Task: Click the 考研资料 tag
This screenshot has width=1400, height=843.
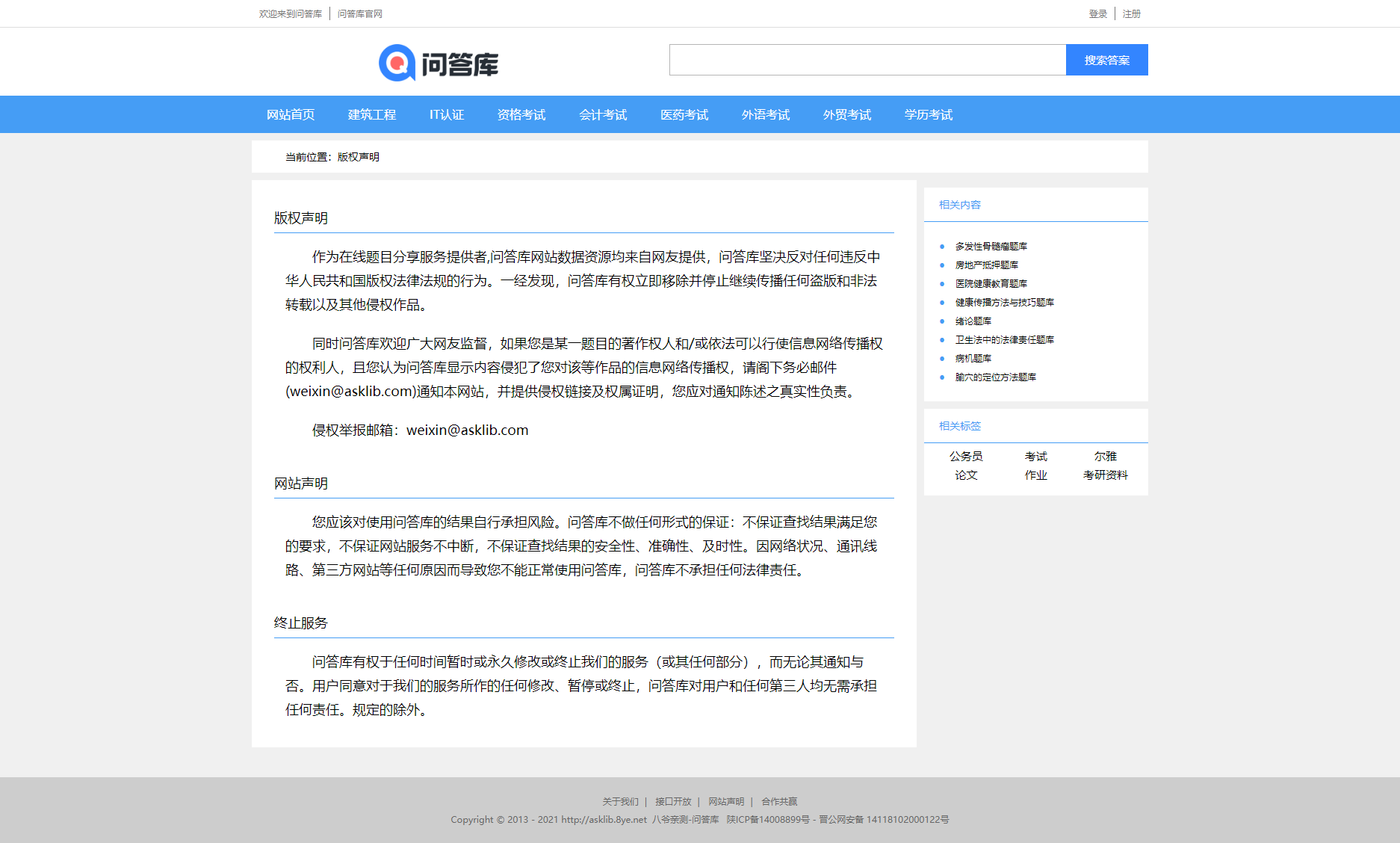Action: [1106, 475]
